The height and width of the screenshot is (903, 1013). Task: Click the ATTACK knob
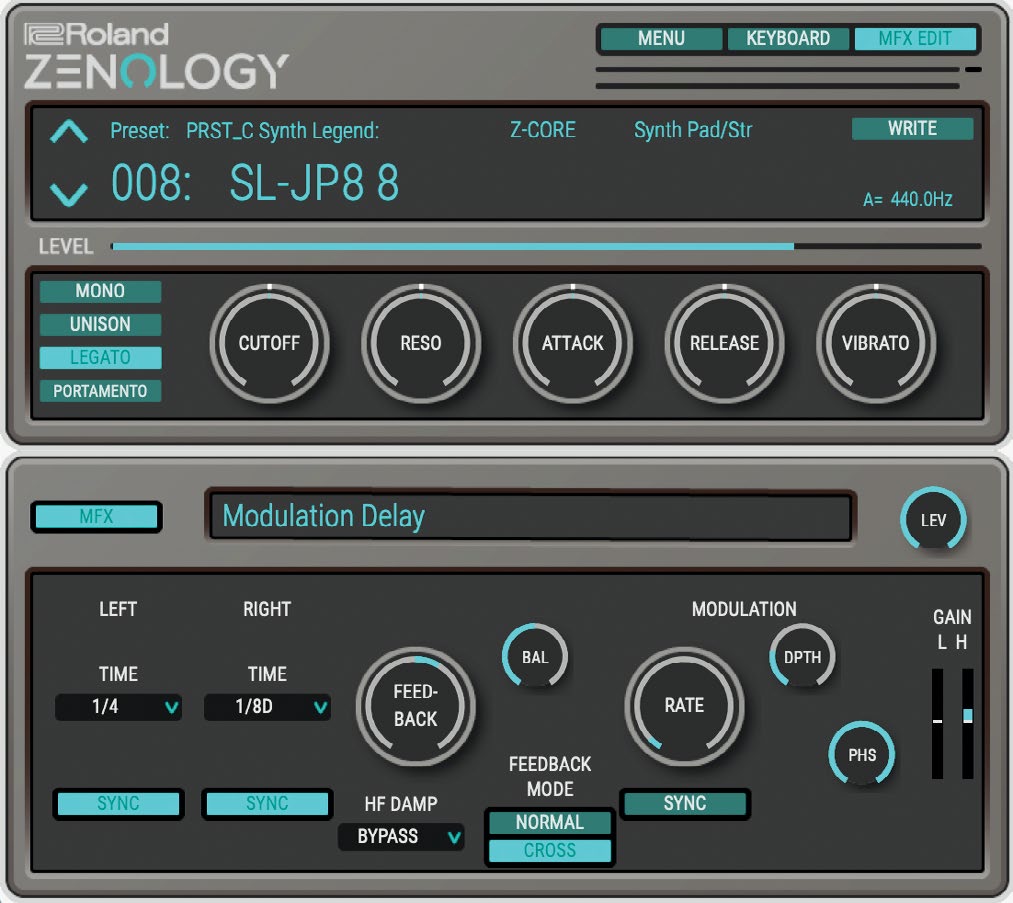[573, 343]
